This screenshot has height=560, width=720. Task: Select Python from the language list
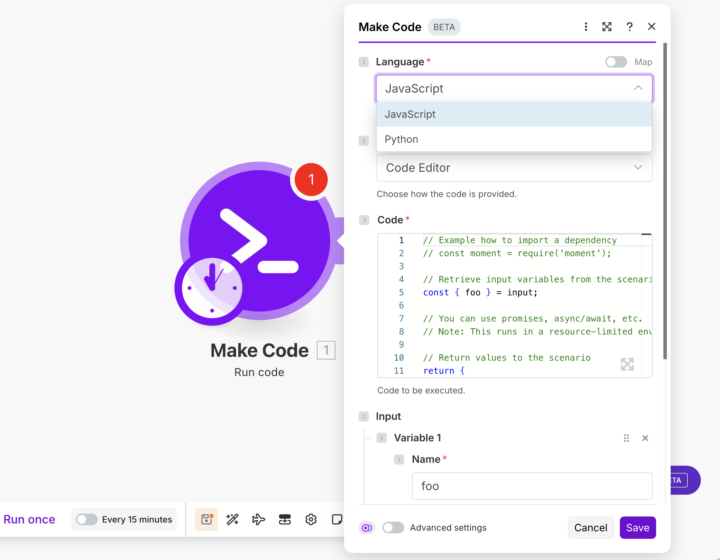coord(514,139)
